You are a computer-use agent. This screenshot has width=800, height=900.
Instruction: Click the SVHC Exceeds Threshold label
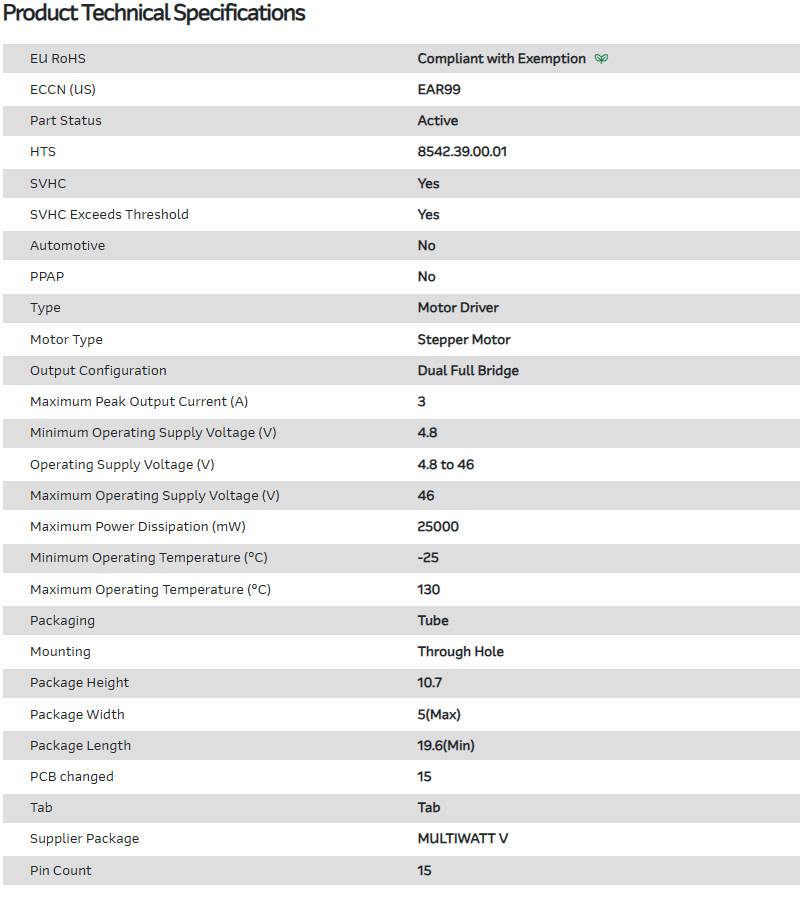pyautogui.click(x=109, y=215)
